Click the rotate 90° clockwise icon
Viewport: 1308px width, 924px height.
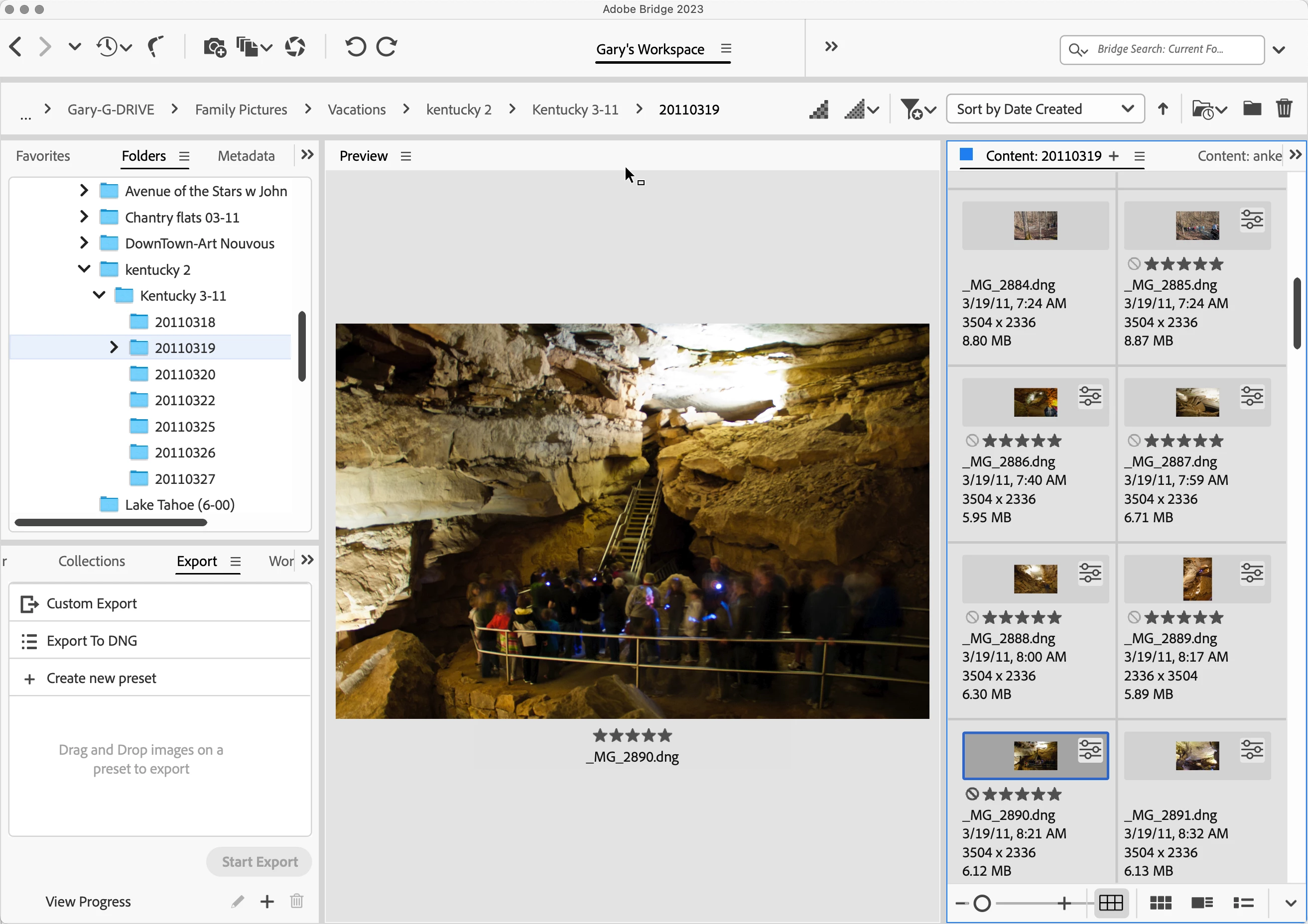(x=387, y=47)
